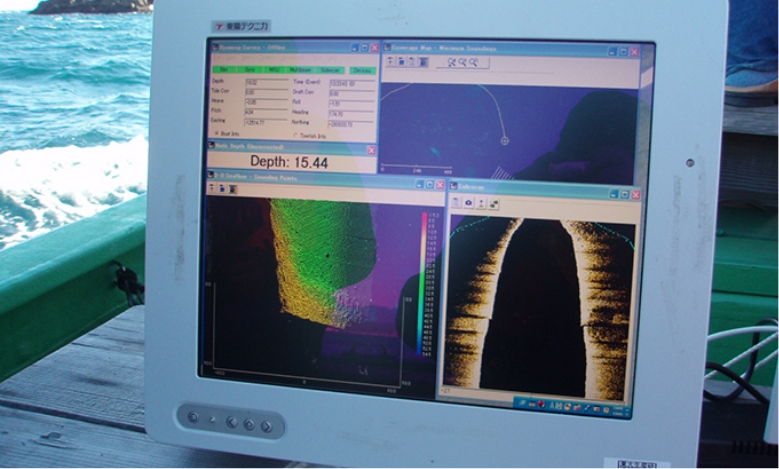The width and height of the screenshot is (779, 469).
Task: Click the sidescan waterfall image
Action: point(539,308)
